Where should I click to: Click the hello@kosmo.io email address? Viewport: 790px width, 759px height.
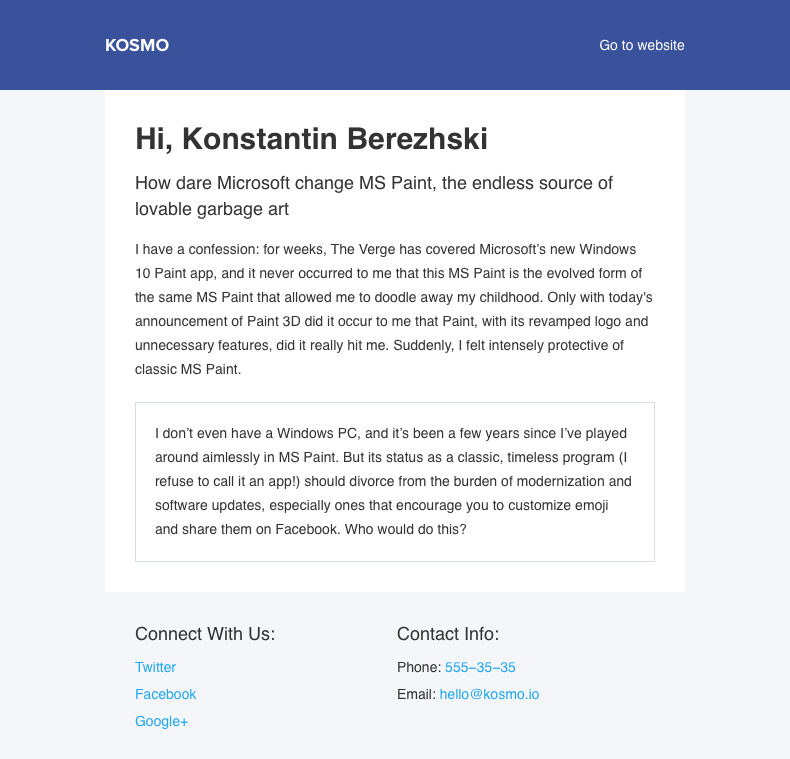coord(489,694)
